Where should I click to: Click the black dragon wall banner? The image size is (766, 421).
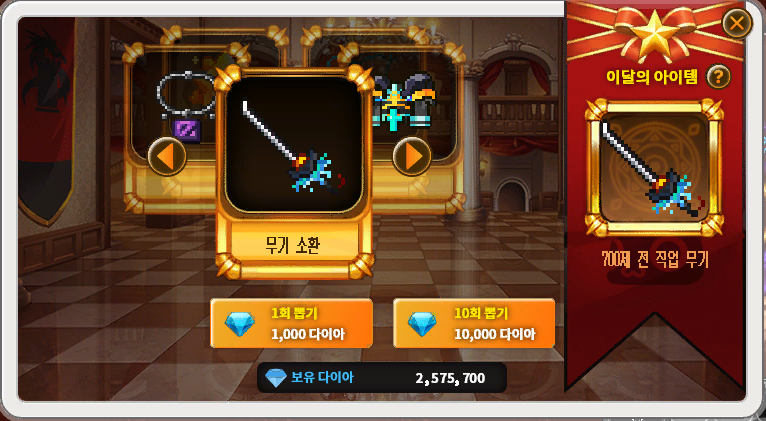tap(46, 122)
